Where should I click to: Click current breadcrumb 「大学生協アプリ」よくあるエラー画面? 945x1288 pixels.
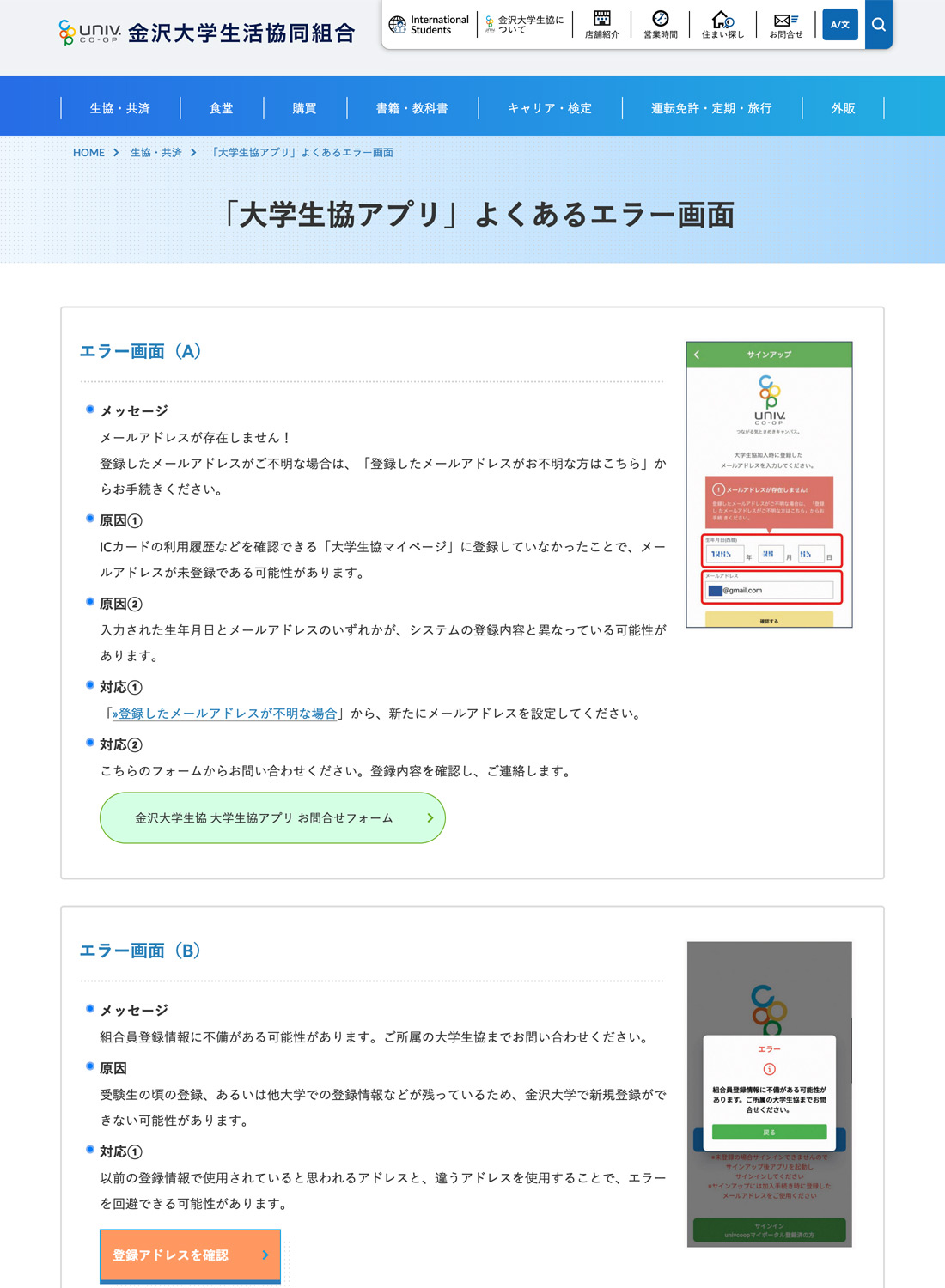coord(302,153)
